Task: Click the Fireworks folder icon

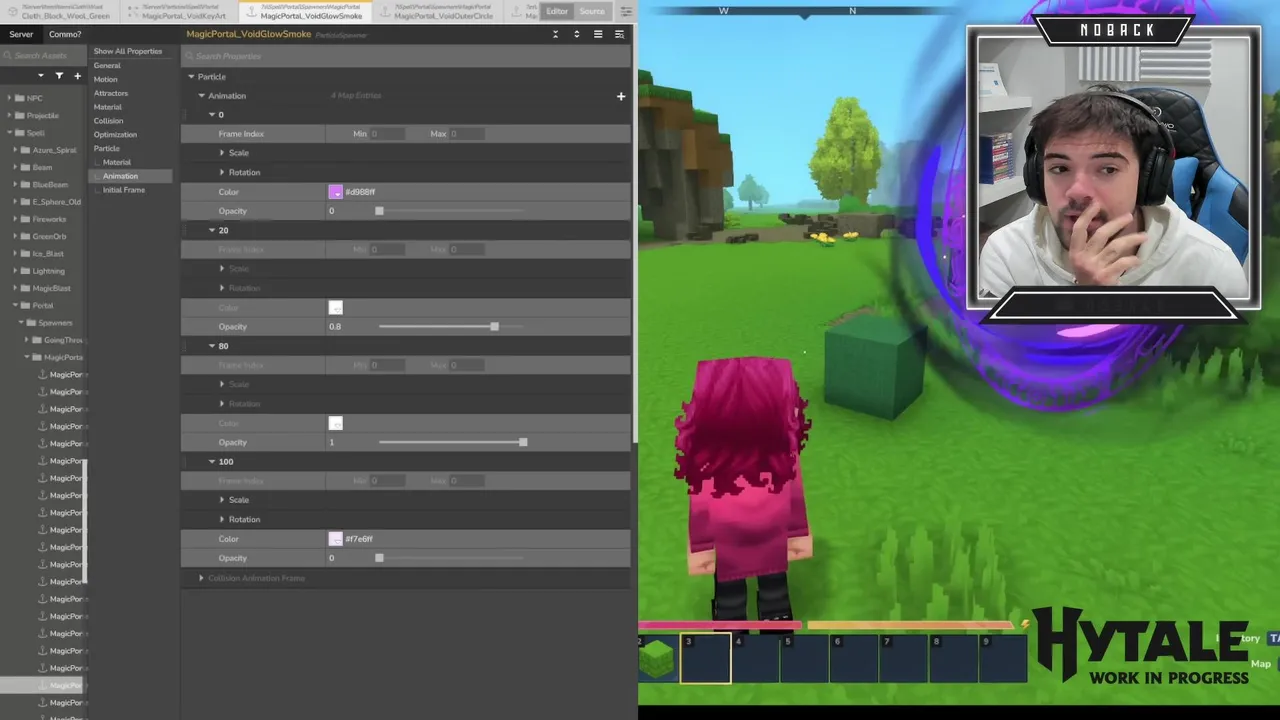Action: (26, 219)
